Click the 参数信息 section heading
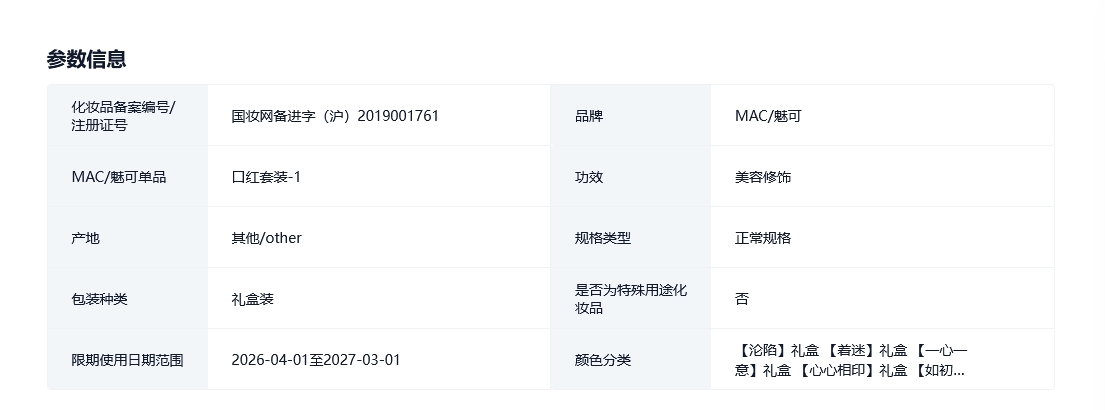 (86, 59)
